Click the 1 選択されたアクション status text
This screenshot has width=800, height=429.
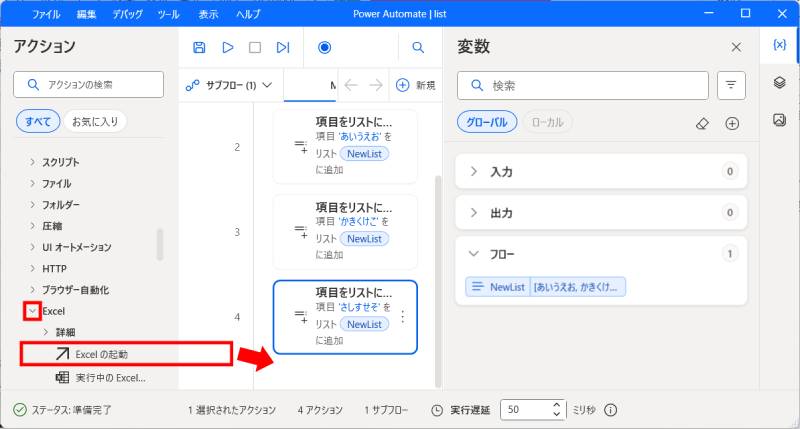pos(232,410)
